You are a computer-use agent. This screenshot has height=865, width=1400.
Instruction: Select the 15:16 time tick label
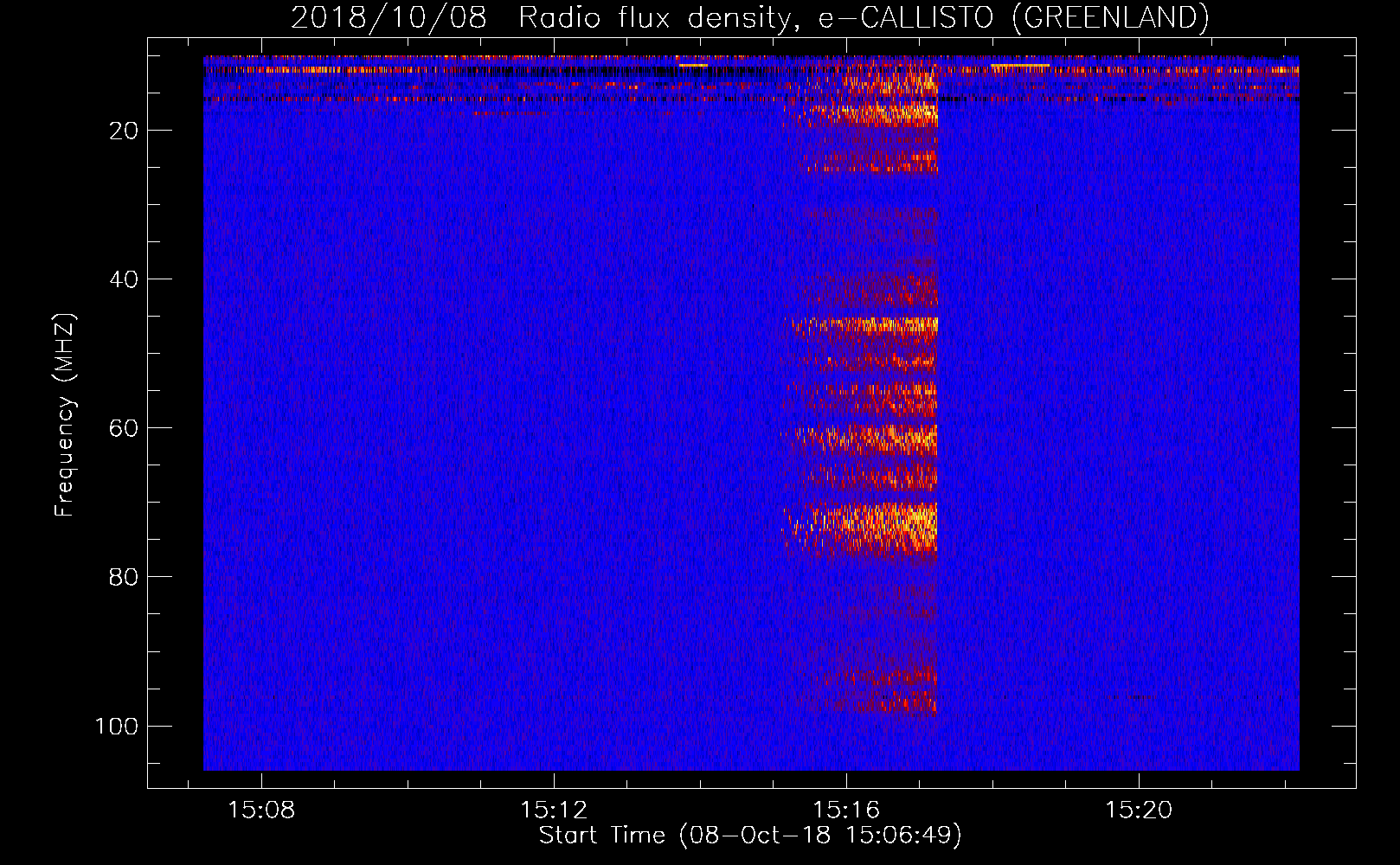click(845, 810)
